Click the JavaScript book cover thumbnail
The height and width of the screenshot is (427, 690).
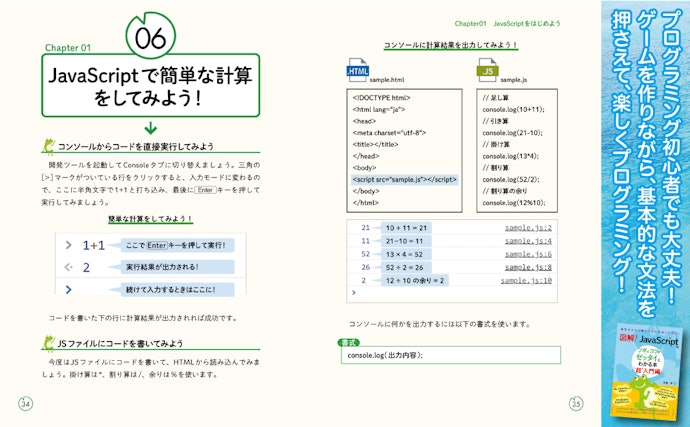point(646,373)
